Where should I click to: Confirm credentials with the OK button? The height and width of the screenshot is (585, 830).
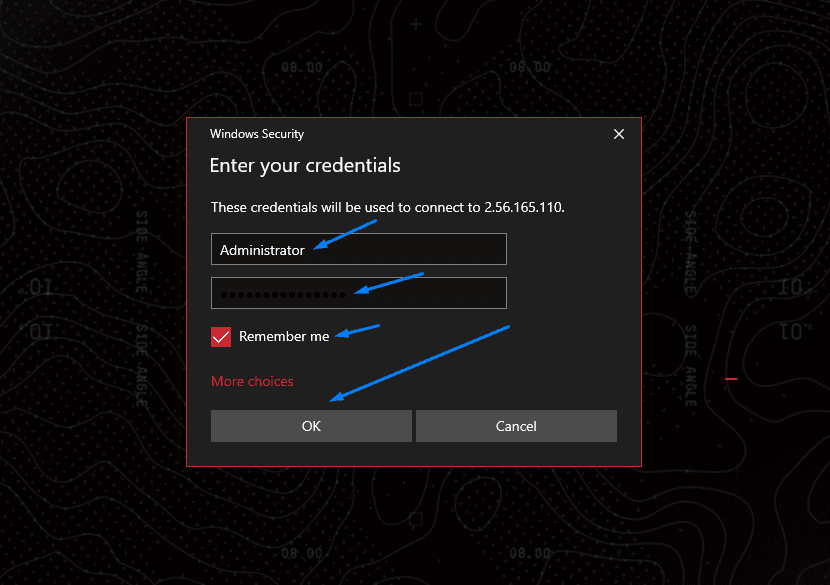tap(311, 426)
